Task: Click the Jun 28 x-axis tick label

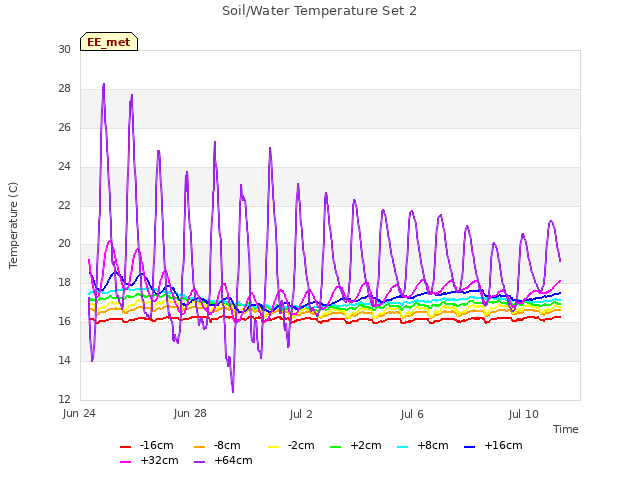Action: [190, 414]
